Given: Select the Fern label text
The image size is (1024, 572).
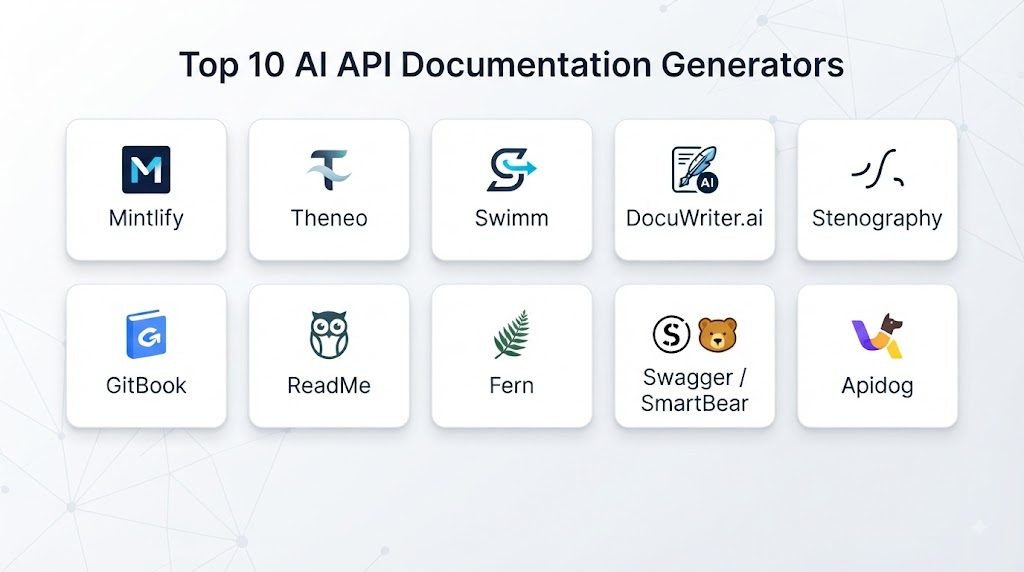Looking at the screenshot, I should [511, 385].
